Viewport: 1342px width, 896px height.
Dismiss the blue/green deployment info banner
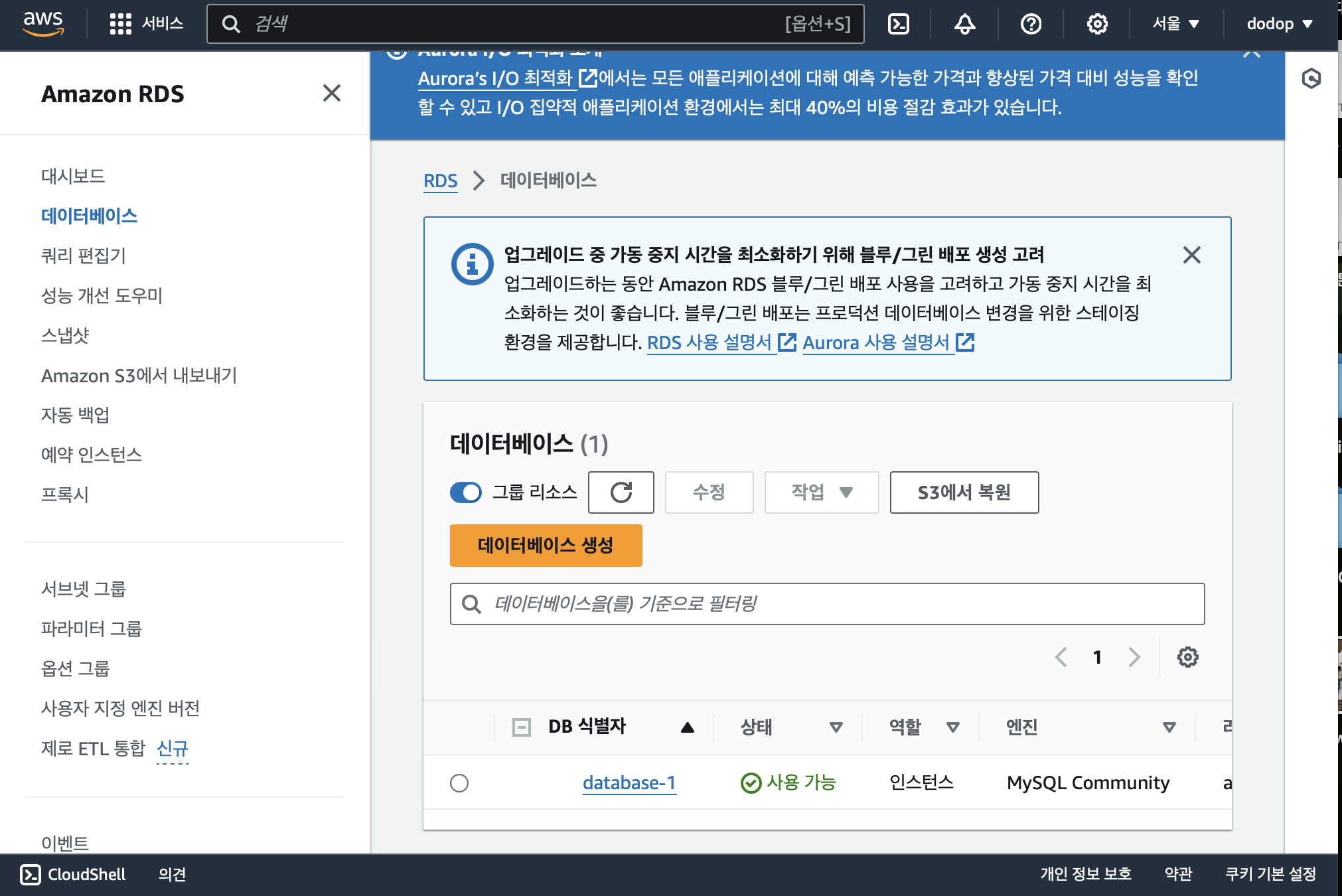coord(1191,255)
